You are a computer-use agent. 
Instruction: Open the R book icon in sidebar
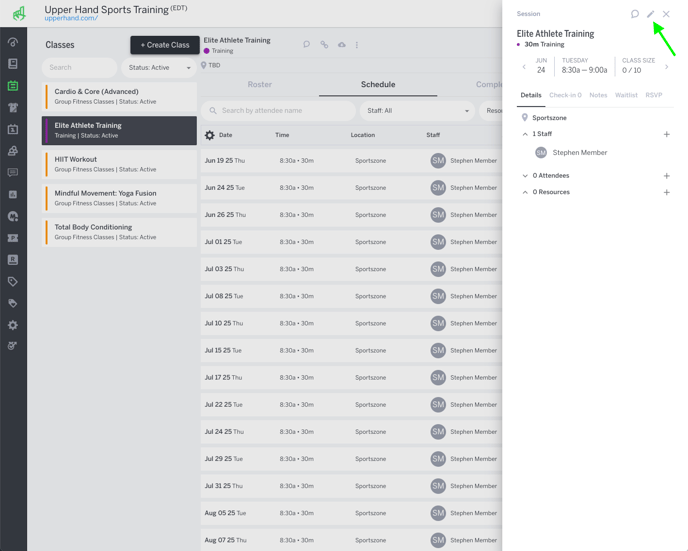point(13,260)
